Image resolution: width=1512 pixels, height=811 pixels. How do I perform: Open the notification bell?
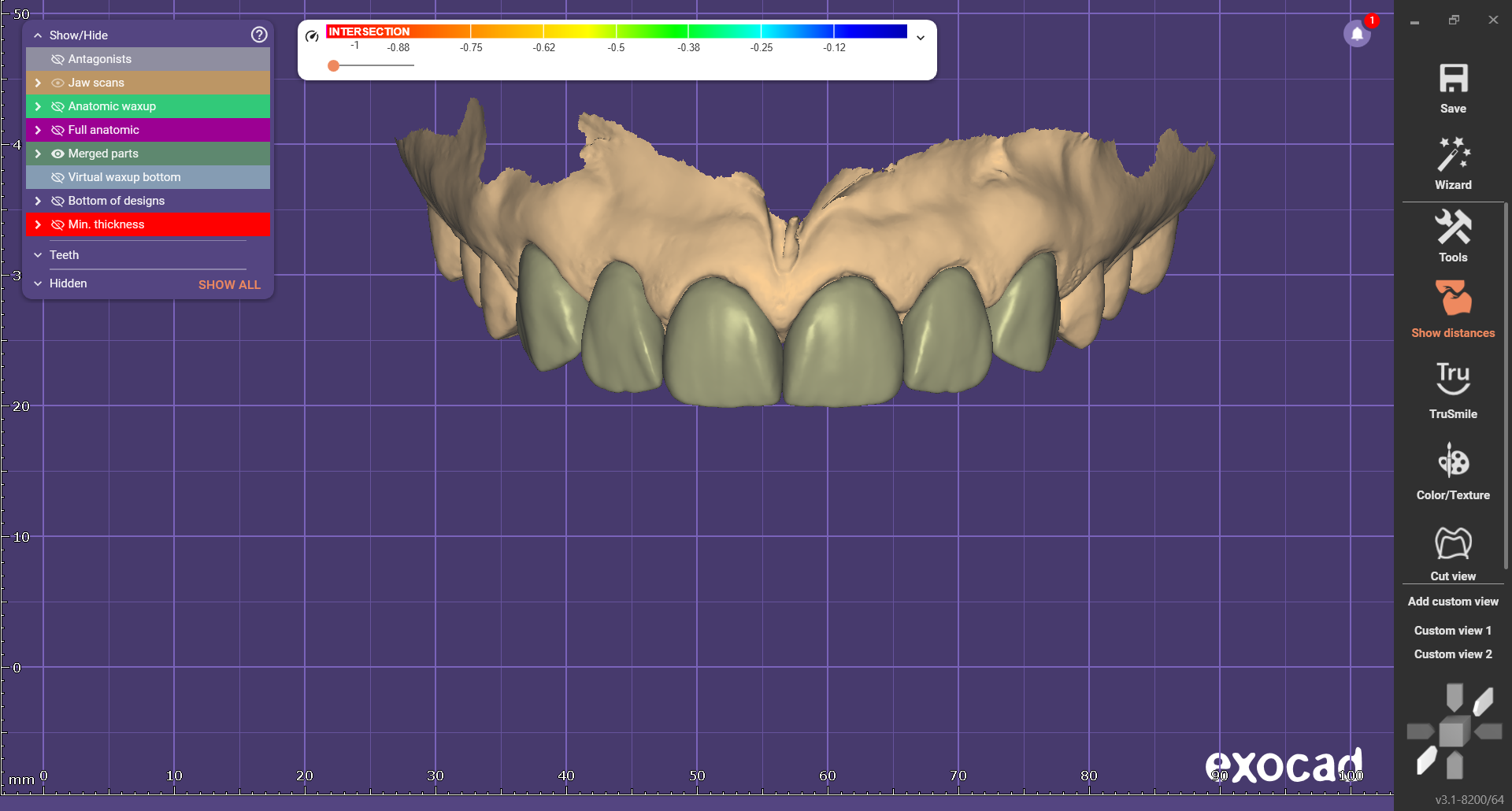click(1357, 34)
